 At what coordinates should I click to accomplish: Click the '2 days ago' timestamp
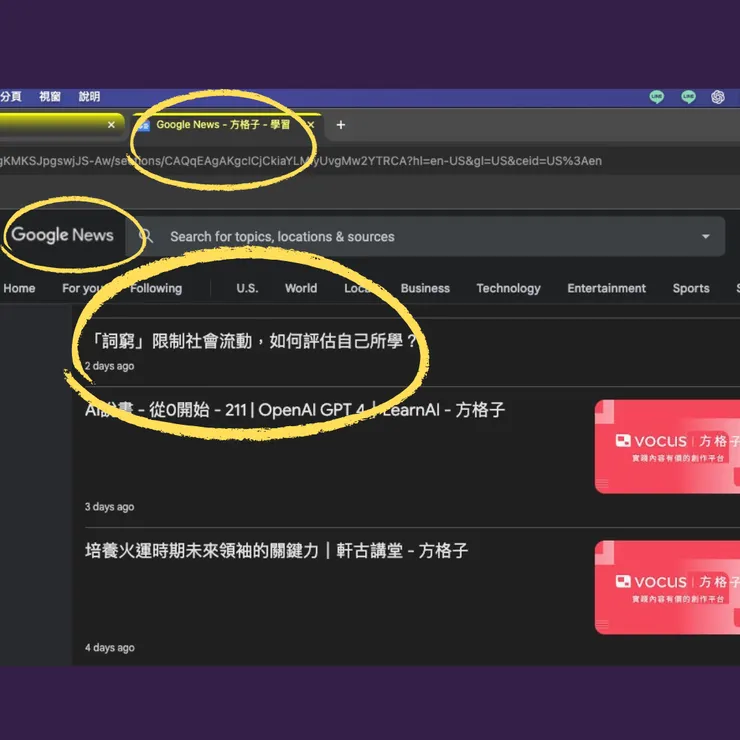(x=109, y=366)
